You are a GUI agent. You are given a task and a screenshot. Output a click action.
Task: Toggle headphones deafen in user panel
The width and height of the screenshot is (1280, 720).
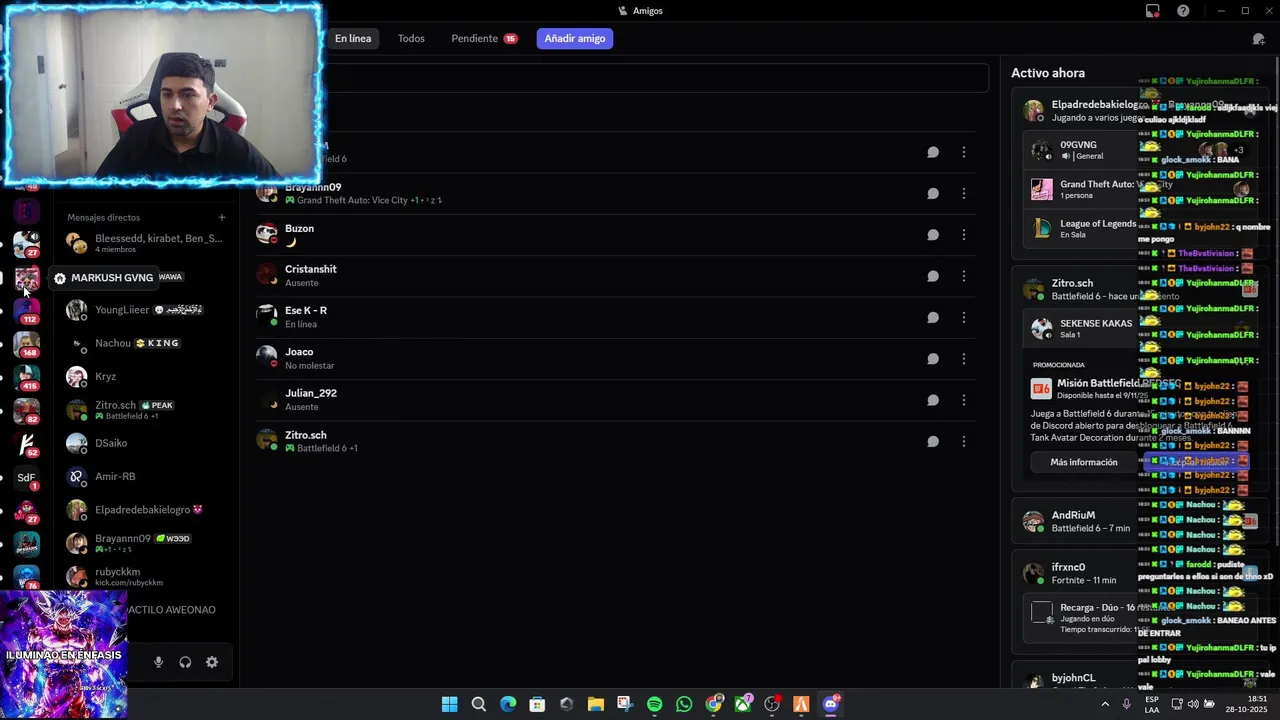(185, 662)
